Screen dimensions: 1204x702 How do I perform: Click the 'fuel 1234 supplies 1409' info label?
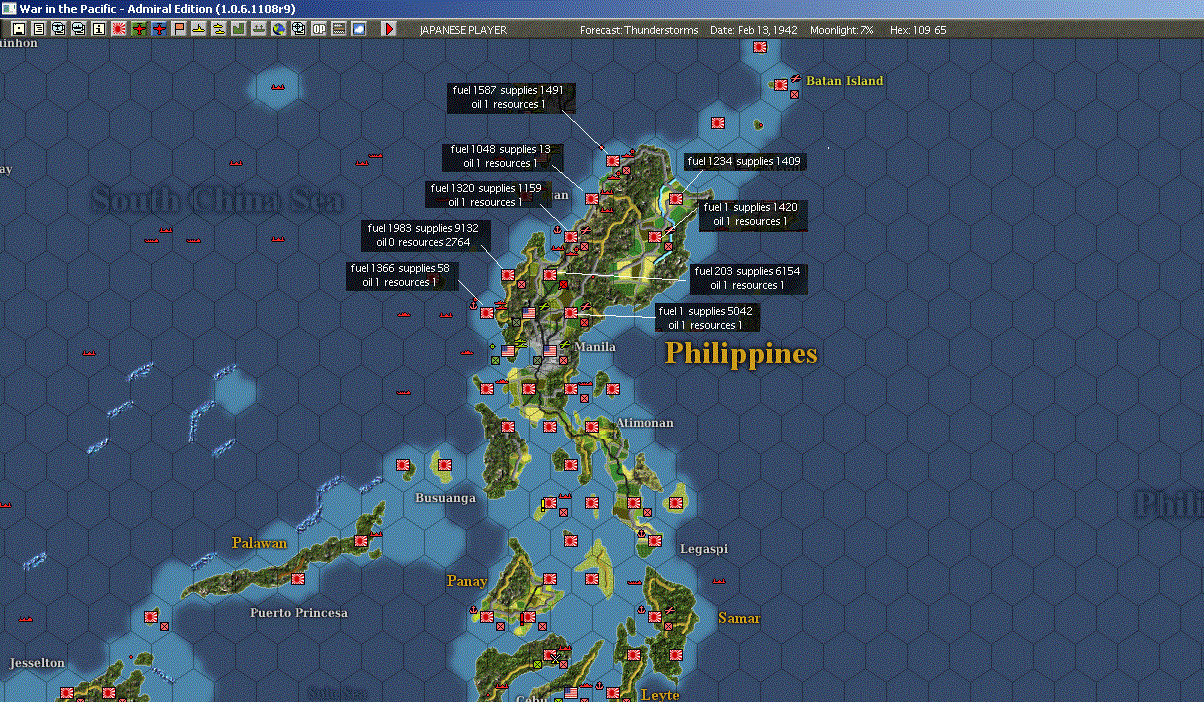[744, 161]
